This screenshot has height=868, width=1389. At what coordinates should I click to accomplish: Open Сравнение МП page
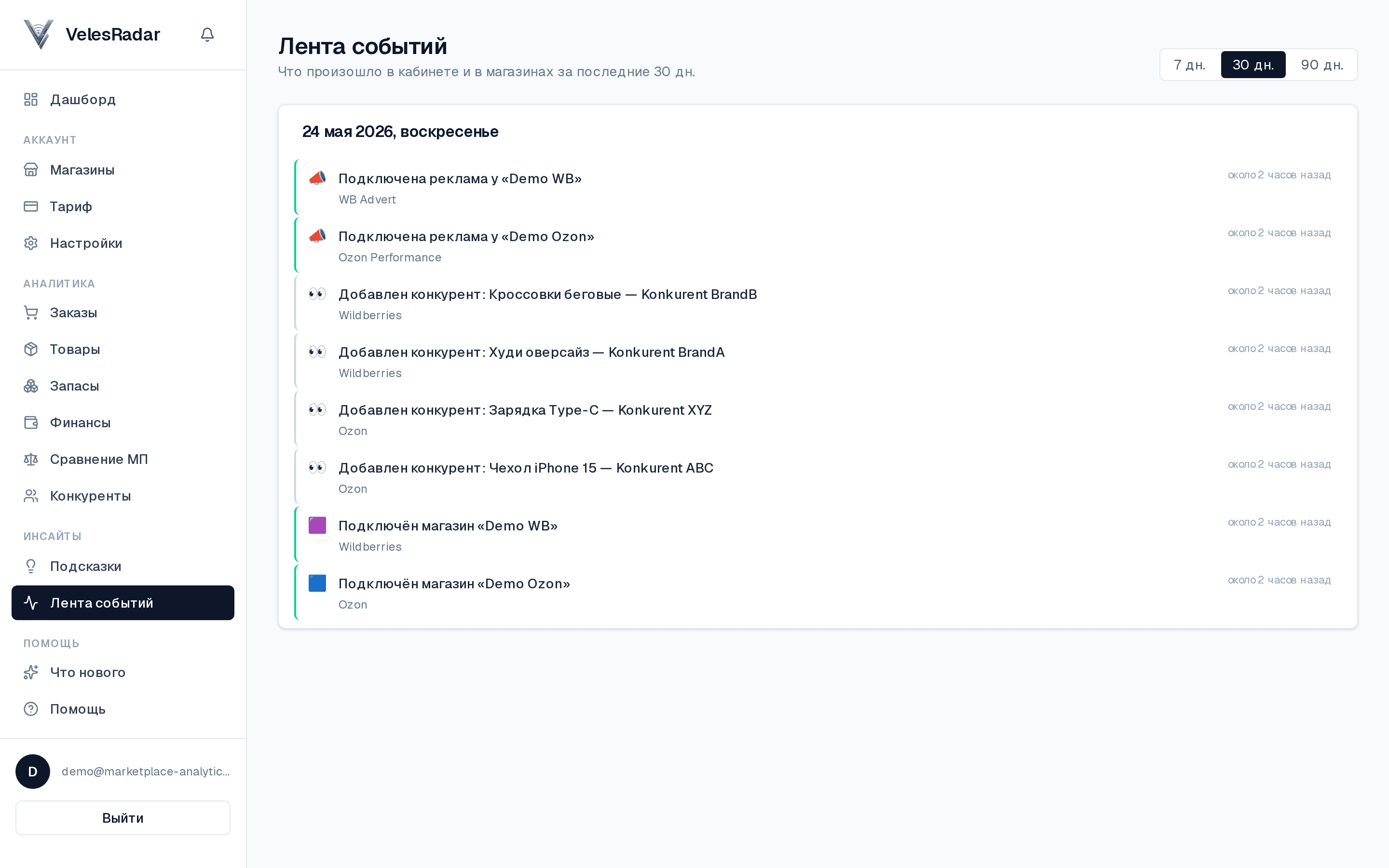(123, 459)
